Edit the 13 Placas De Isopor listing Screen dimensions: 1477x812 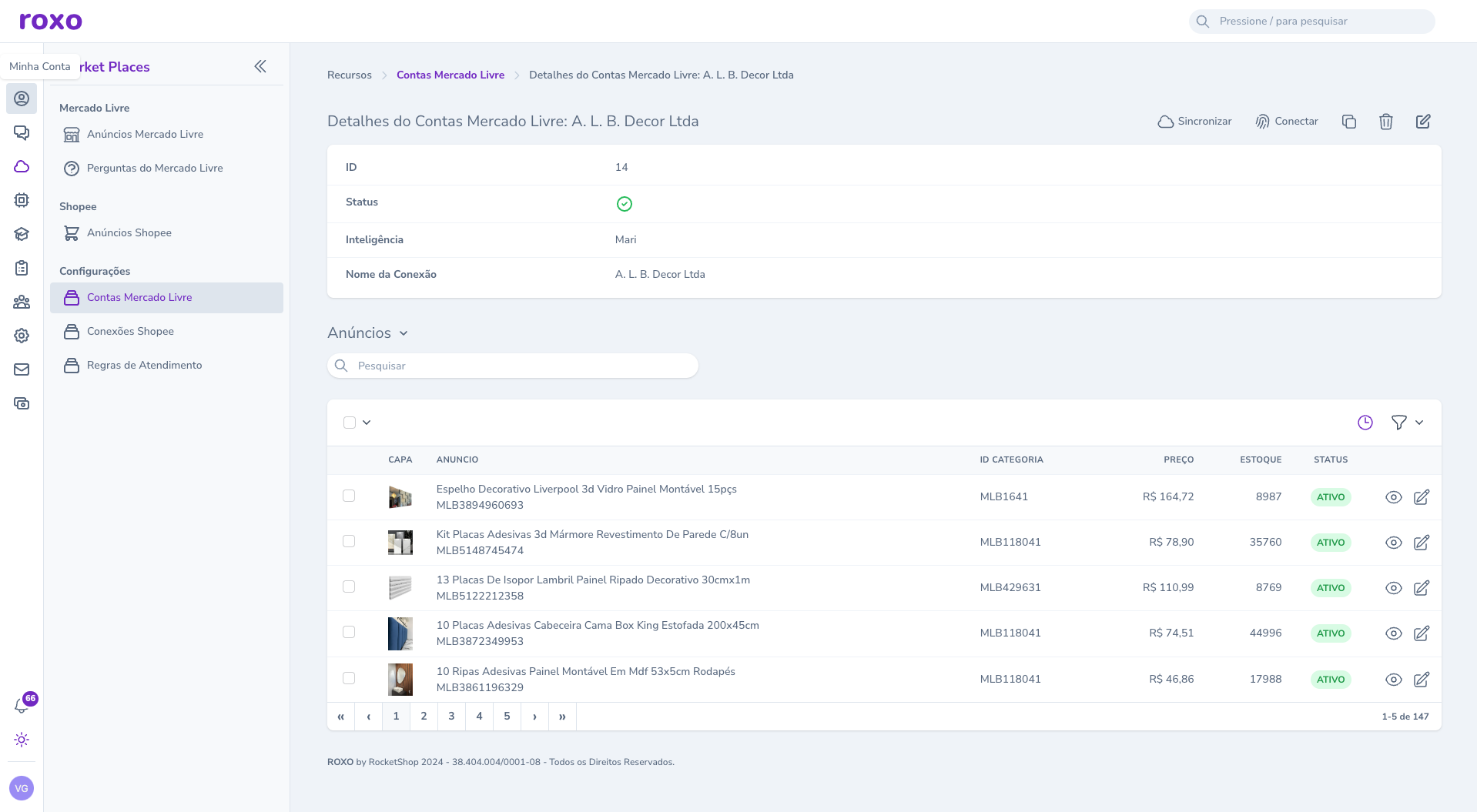pos(1422,588)
